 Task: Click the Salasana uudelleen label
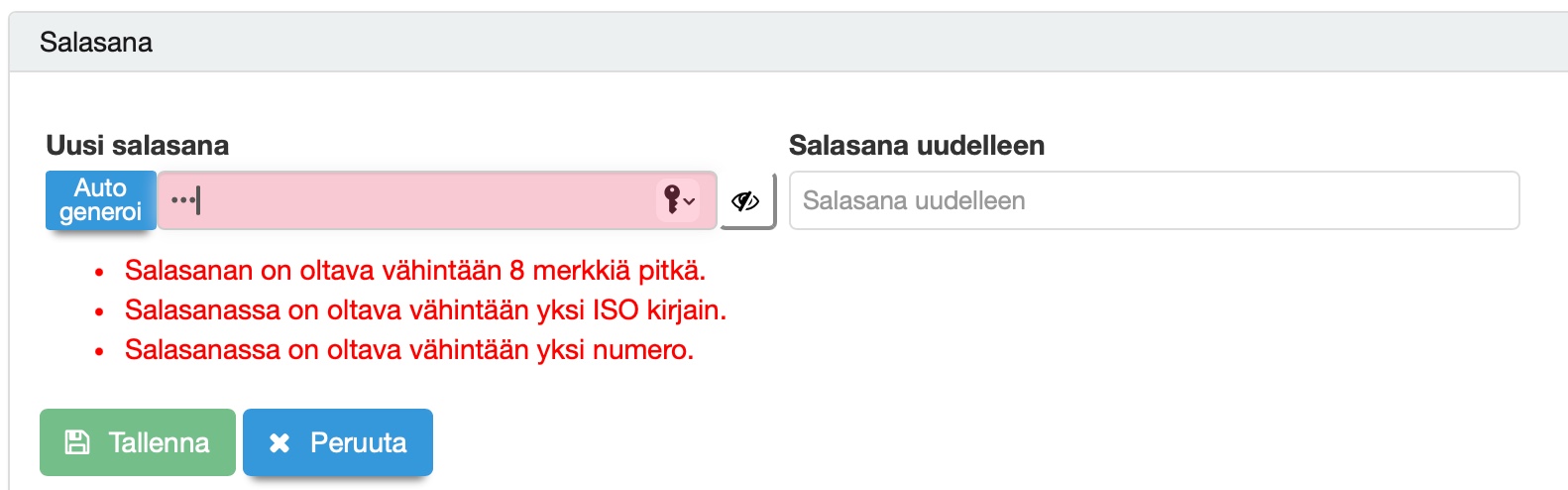pyautogui.click(x=916, y=146)
